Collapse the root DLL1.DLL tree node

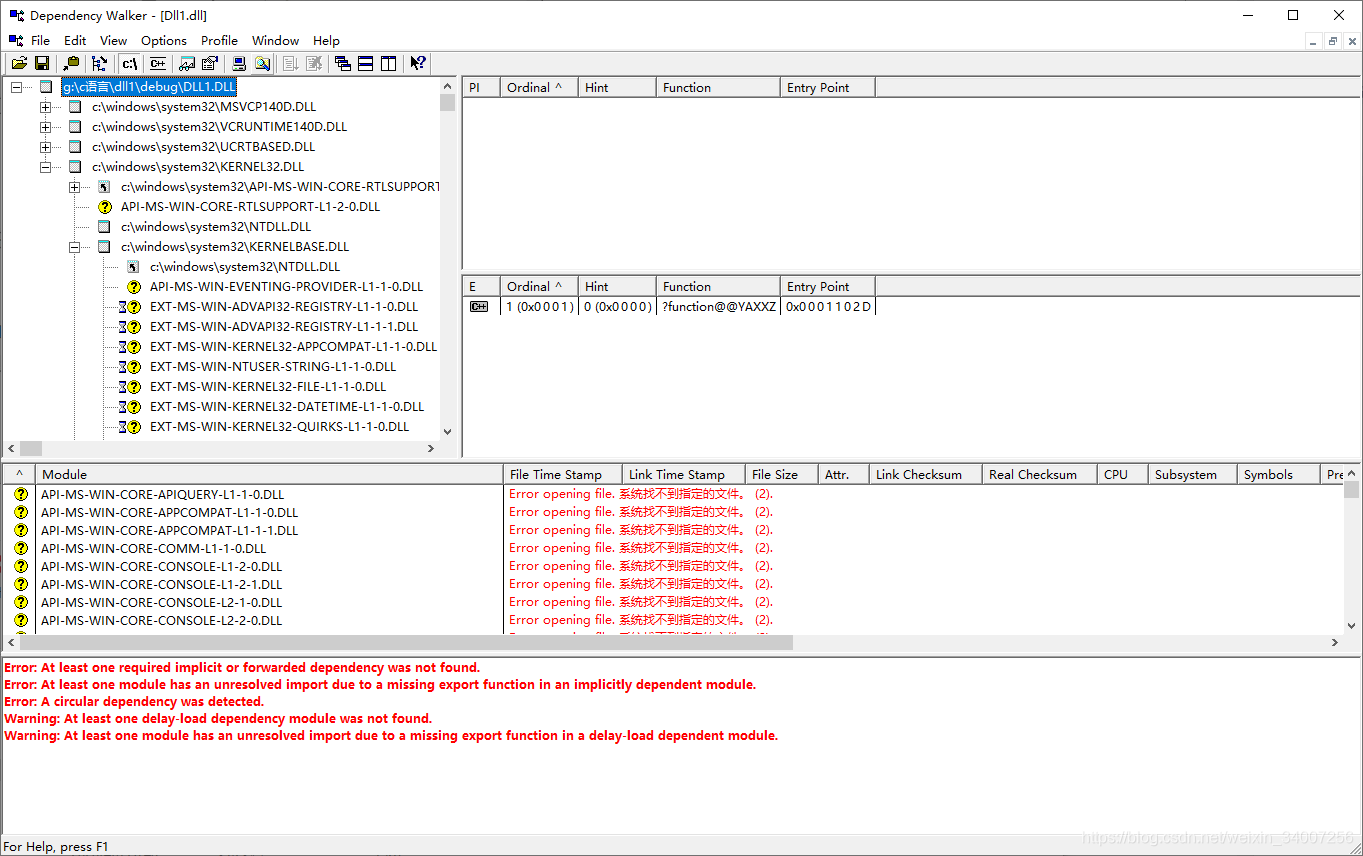[x=16, y=87]
